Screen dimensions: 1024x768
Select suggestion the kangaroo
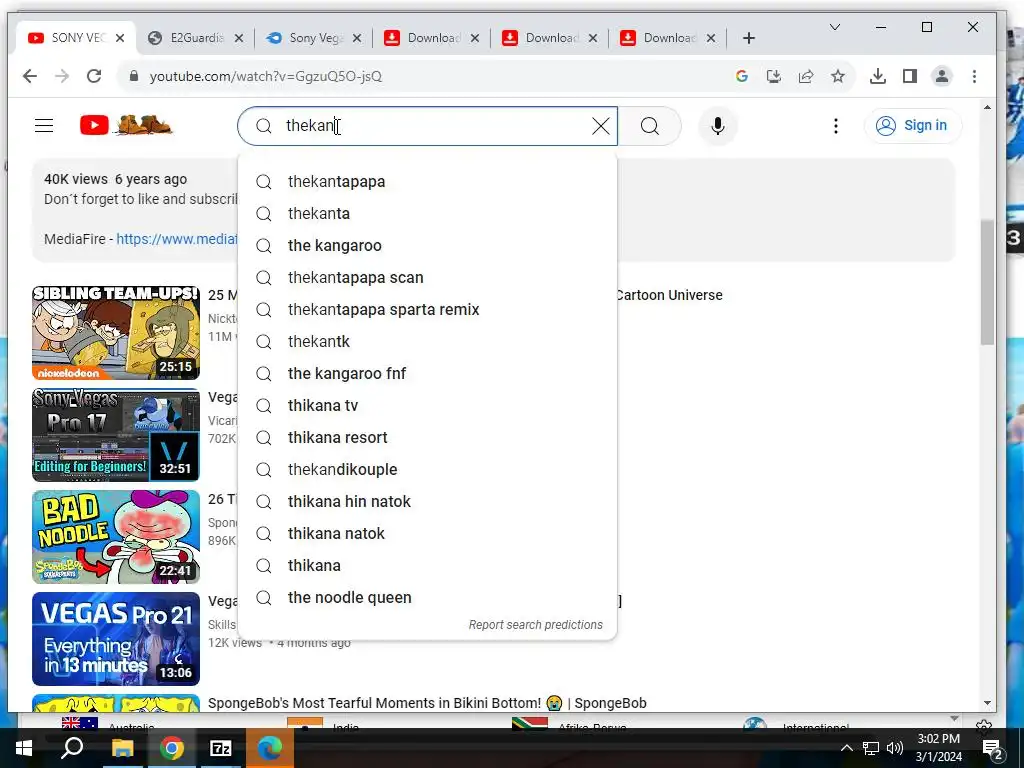[x=428, y=246]
